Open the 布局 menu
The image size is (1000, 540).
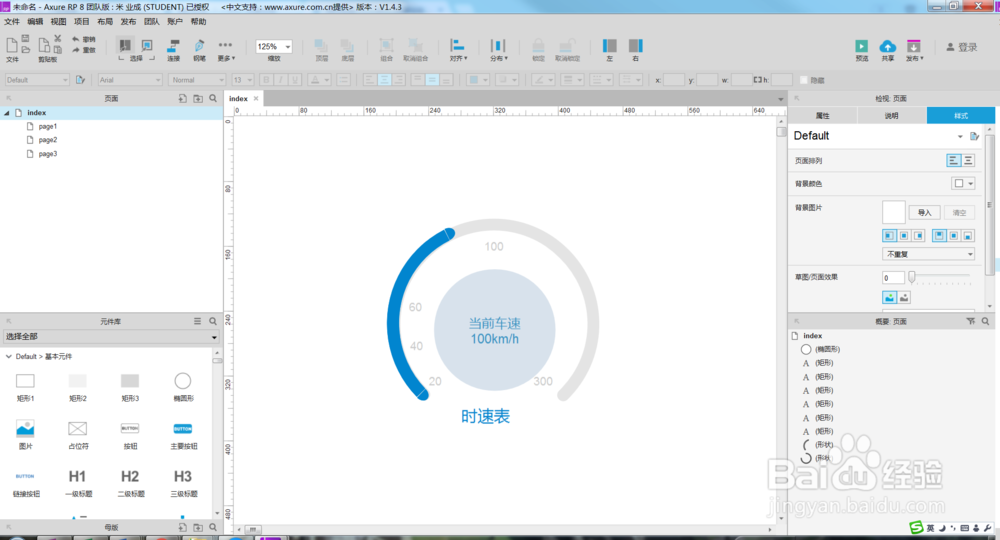click(x=105, y=22)
